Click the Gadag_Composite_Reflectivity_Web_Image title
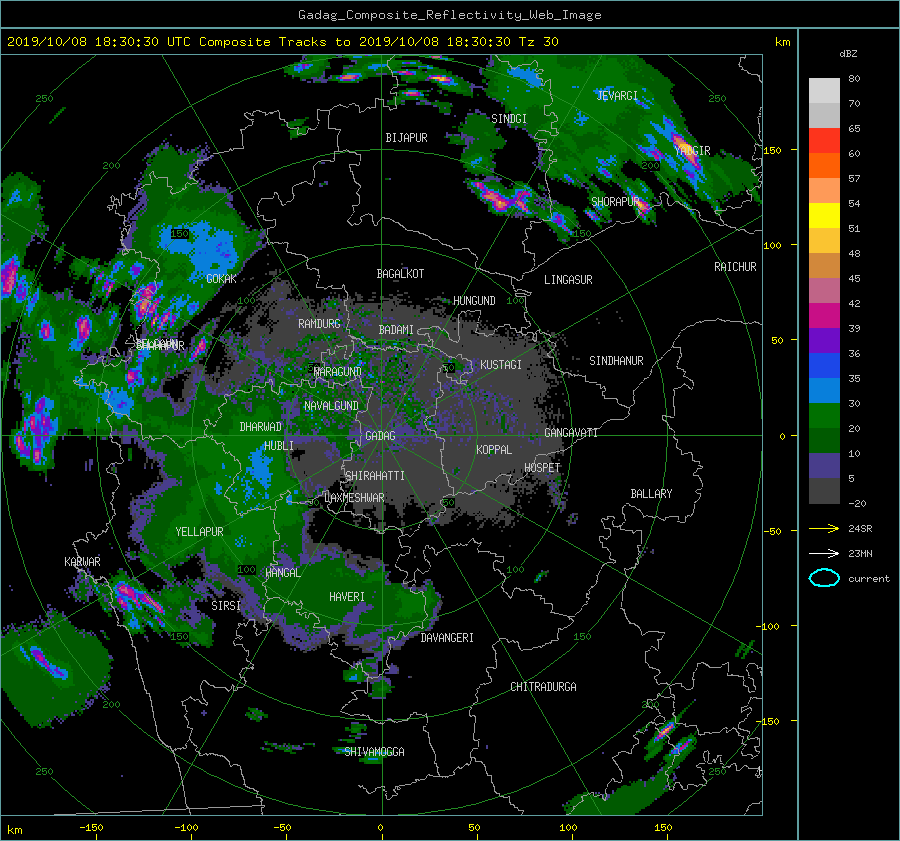The image size is (900, 841). coord(449,15)
